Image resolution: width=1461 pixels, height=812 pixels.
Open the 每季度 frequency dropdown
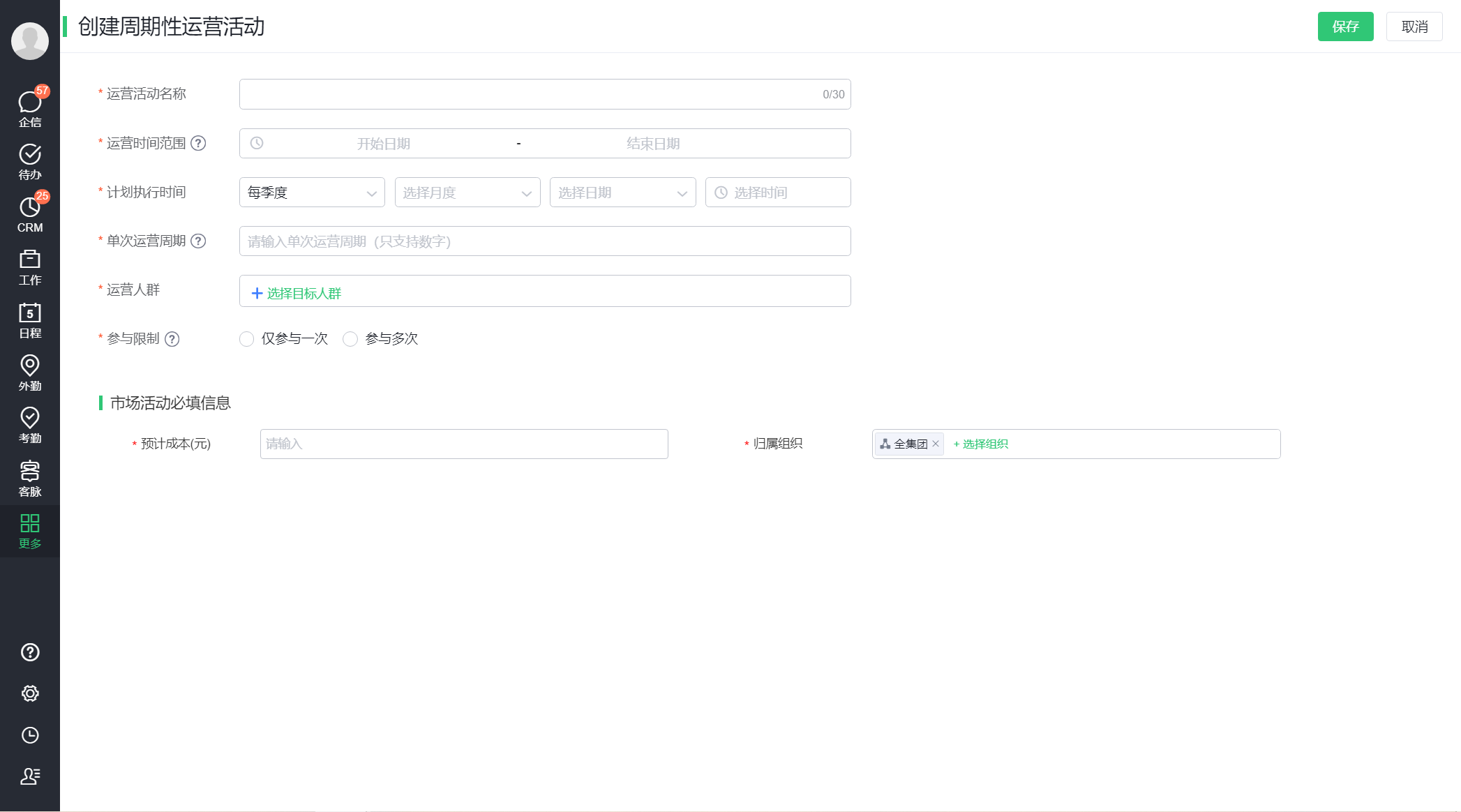point(312,193)
